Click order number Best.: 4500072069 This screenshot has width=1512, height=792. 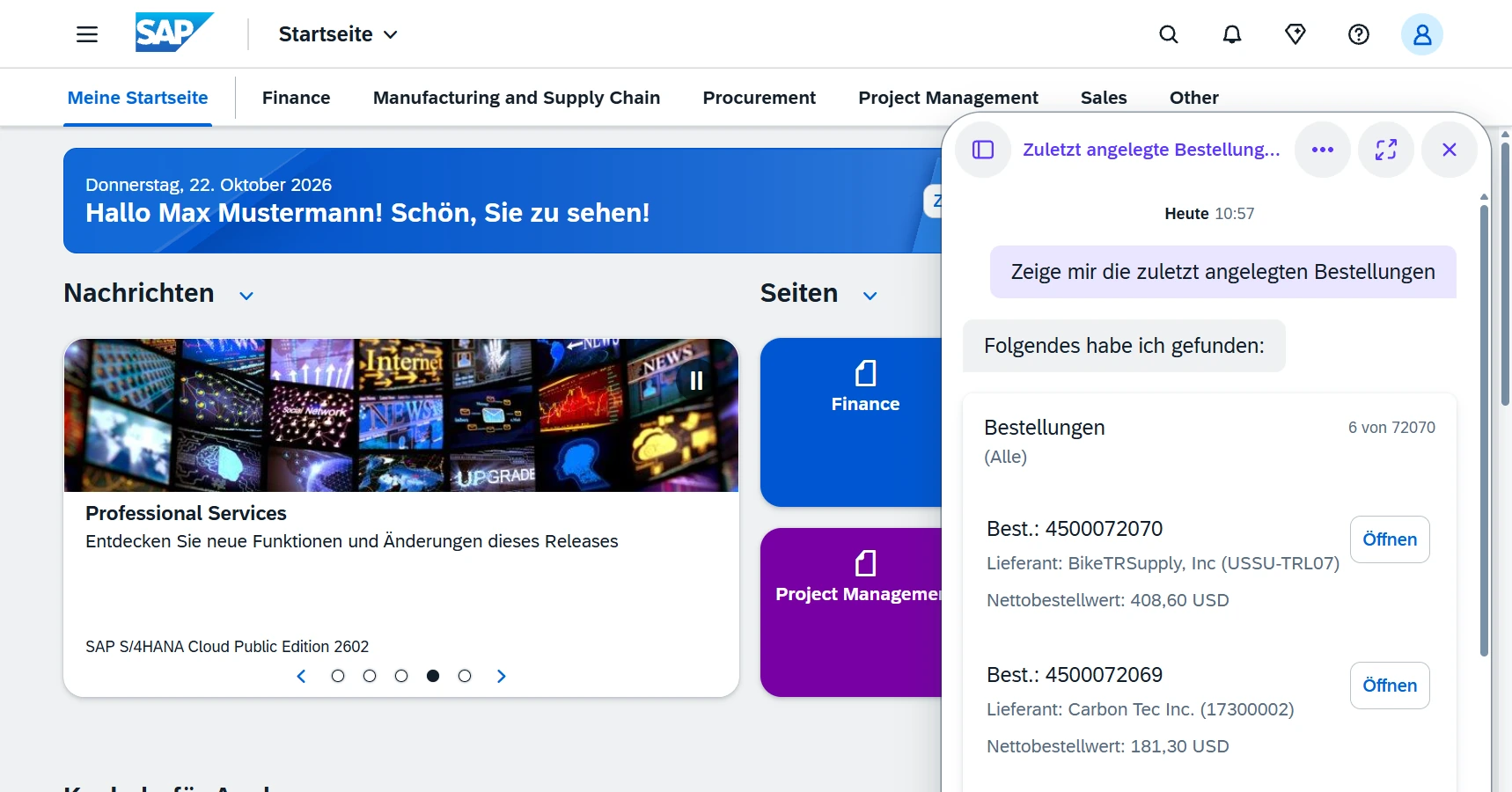(1075, 675)
